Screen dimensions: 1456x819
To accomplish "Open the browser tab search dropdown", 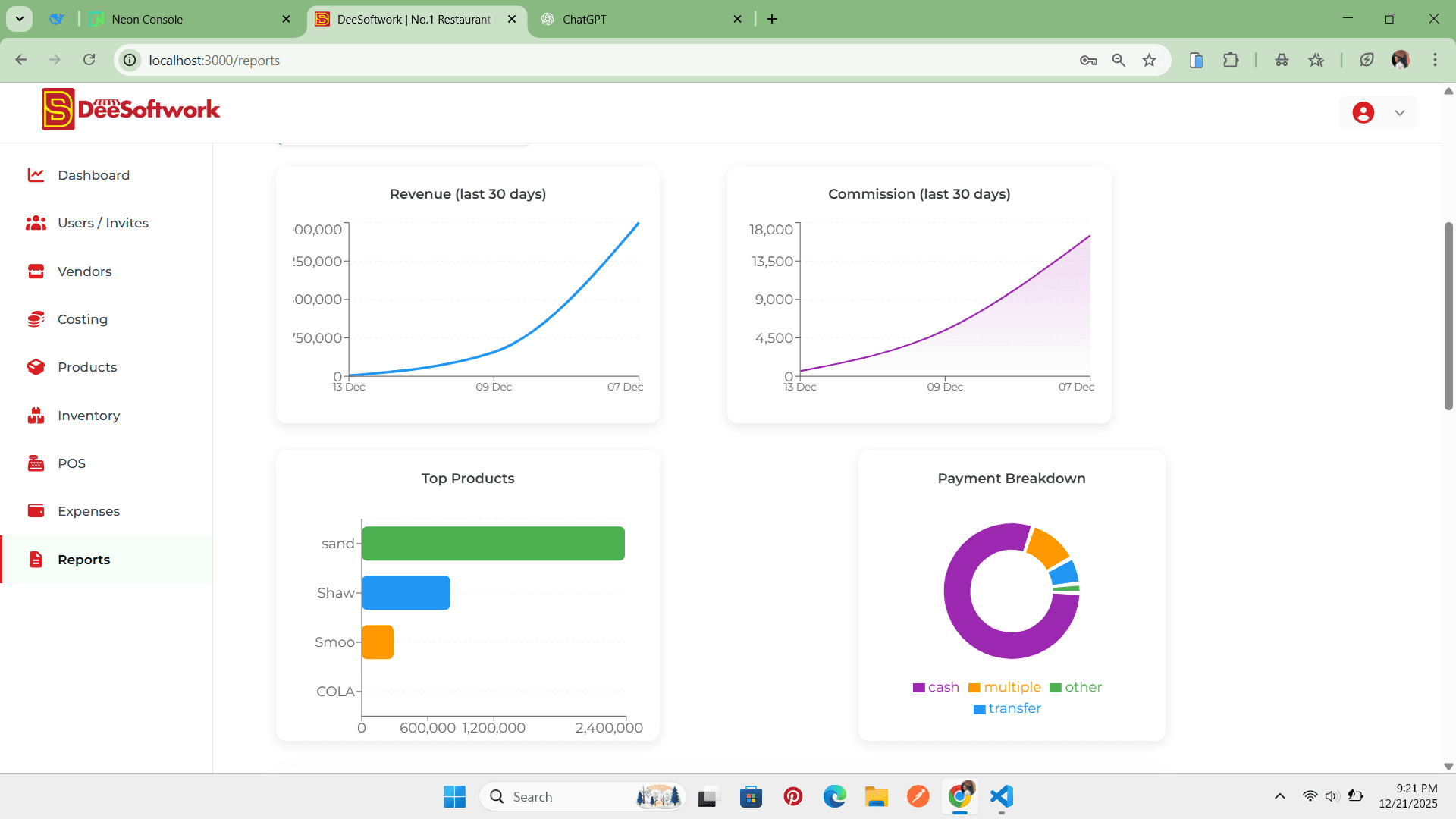I will 20,19.
